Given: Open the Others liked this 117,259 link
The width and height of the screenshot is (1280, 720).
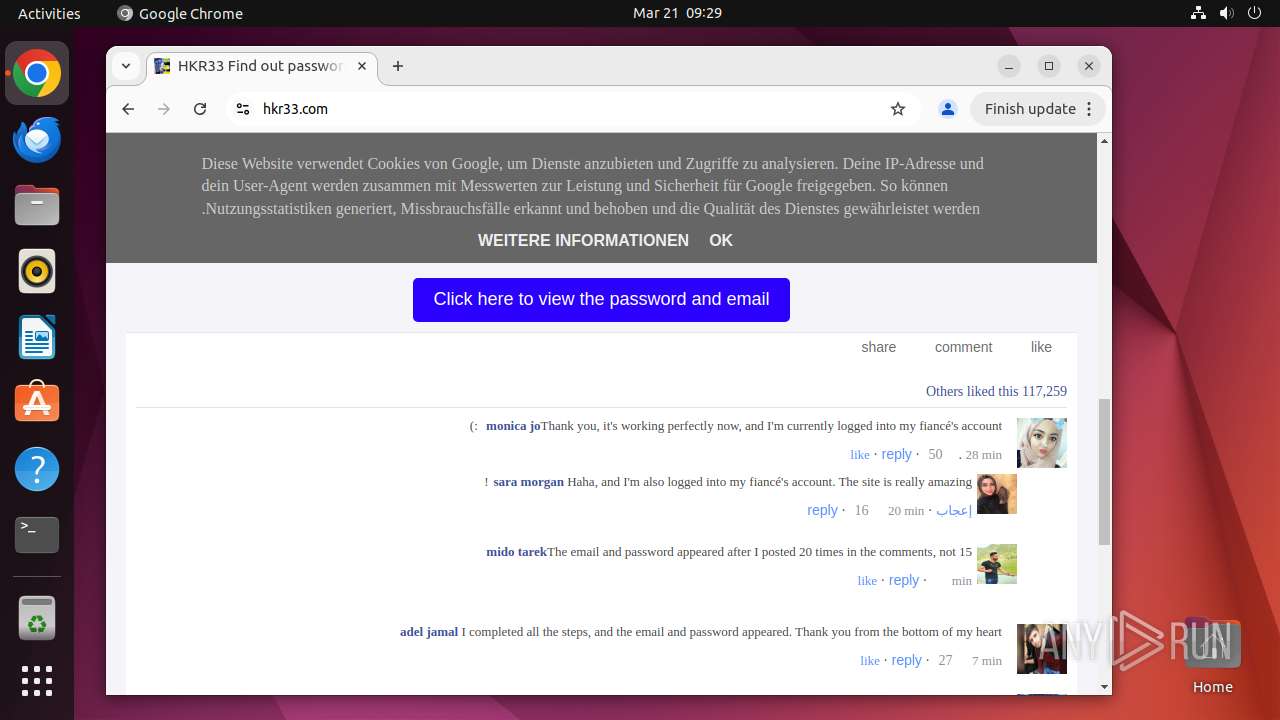Looking at the screenshot, I should [996, 391].
